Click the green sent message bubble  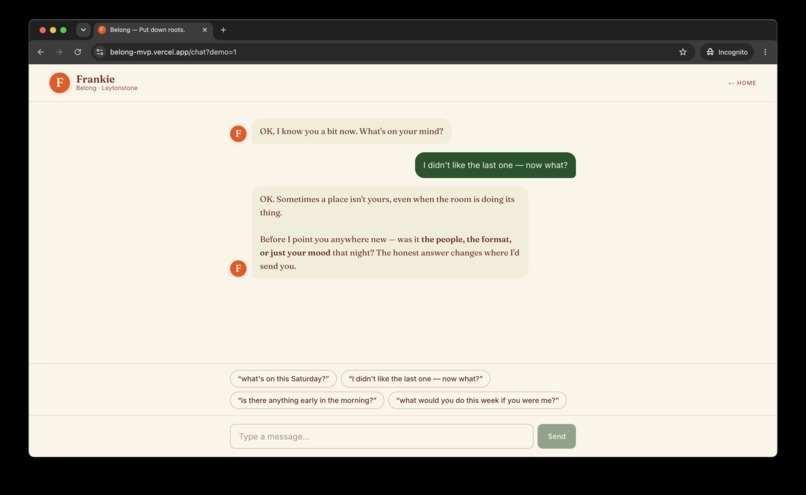pyautogui.click(x=496, y=165)
